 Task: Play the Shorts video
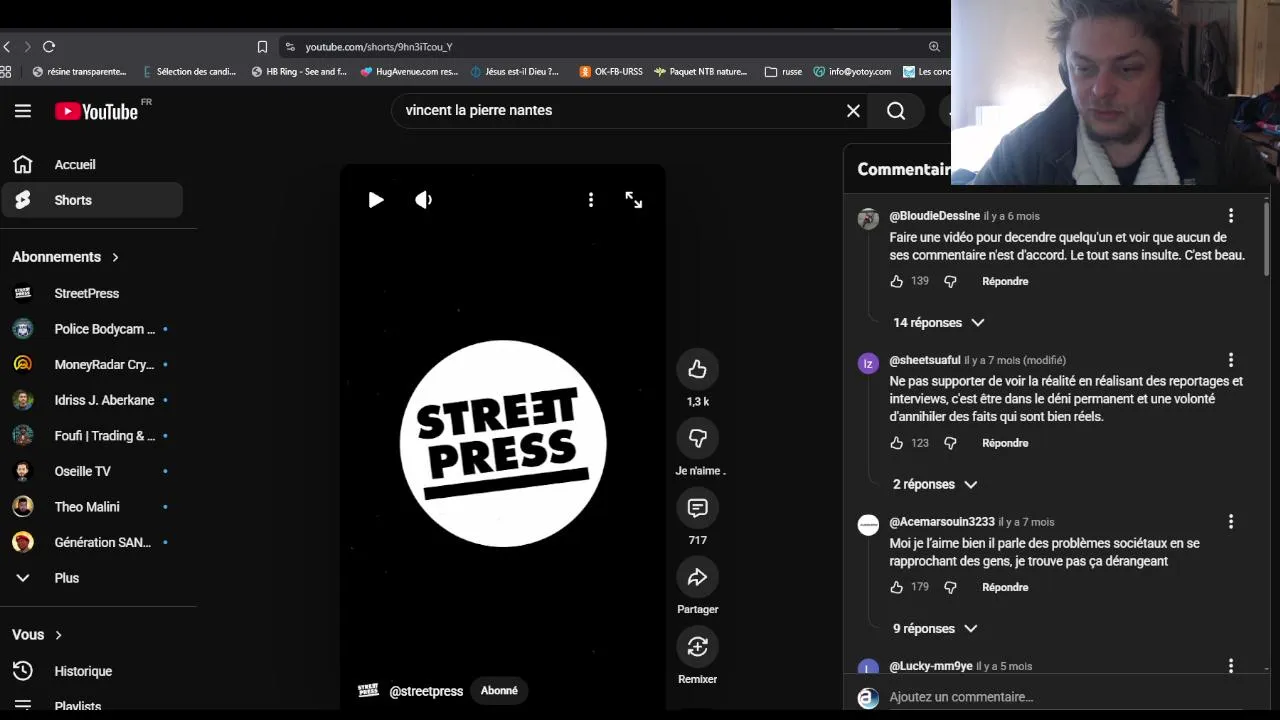tap(376, 200)
